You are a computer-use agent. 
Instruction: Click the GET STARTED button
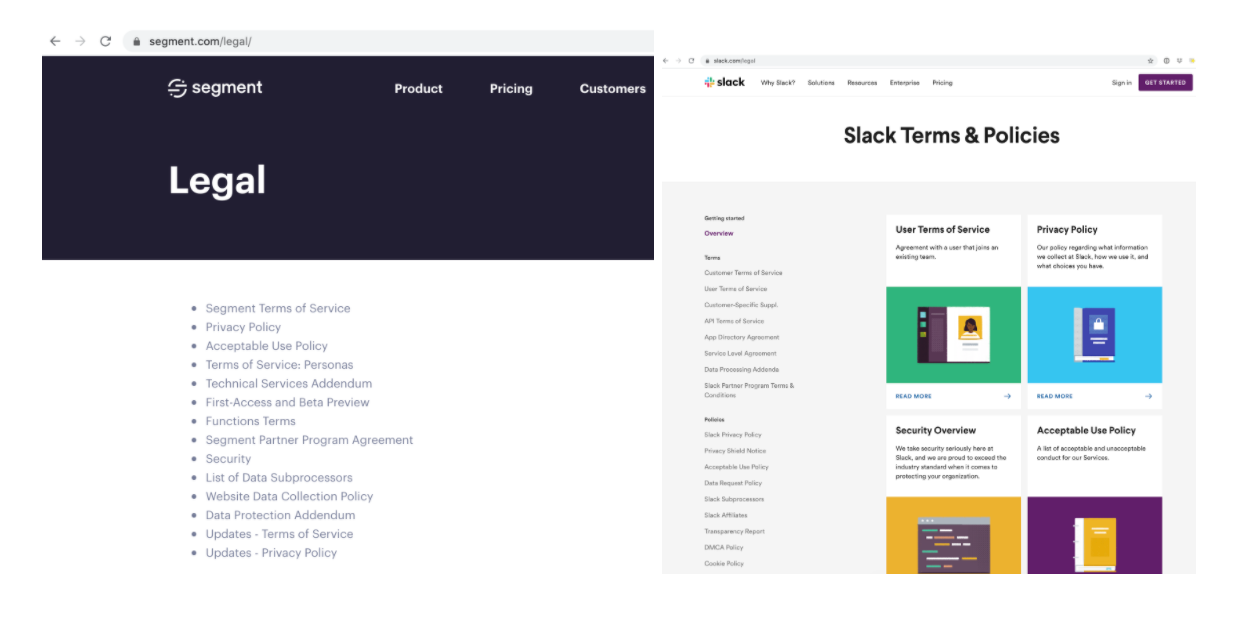coord(1165,83)
